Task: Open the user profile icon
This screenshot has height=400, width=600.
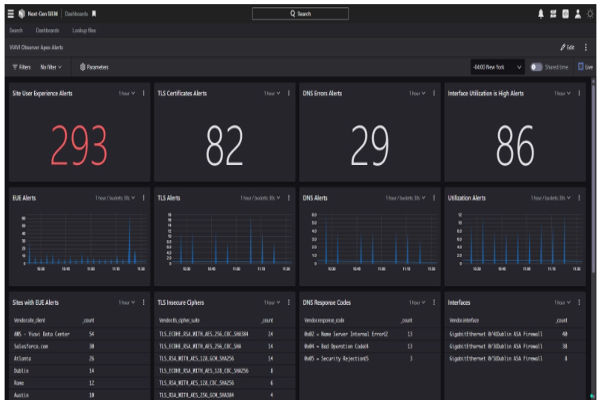Action: coord(577,14)
